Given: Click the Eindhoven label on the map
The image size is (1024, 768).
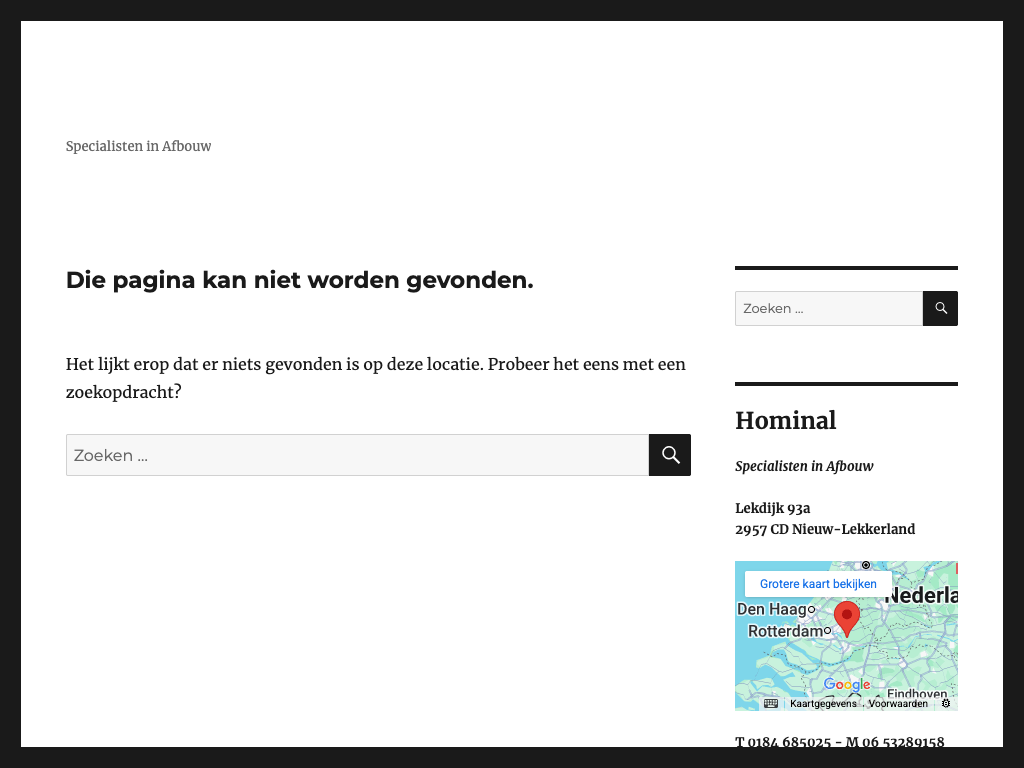Looking at the screenshot, I should 917,694.
